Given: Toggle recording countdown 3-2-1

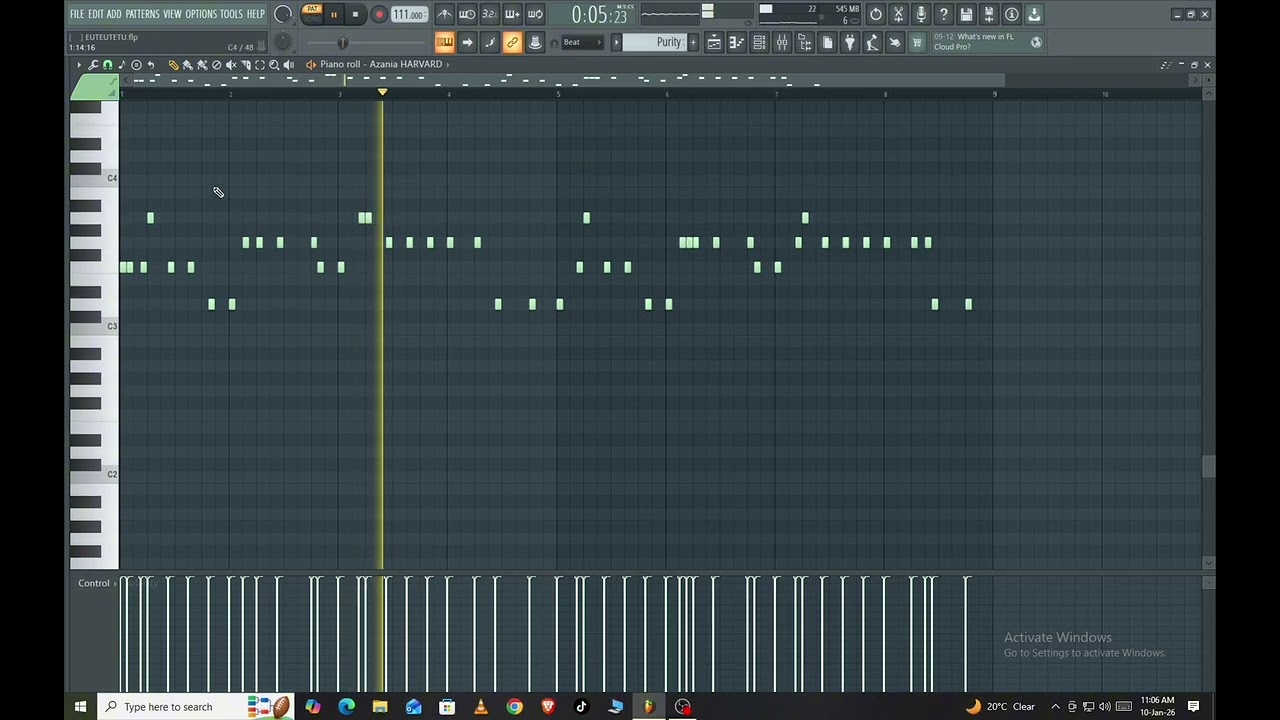Looking at the screenshot, I should pyautogui.click(x=489, y=14).
